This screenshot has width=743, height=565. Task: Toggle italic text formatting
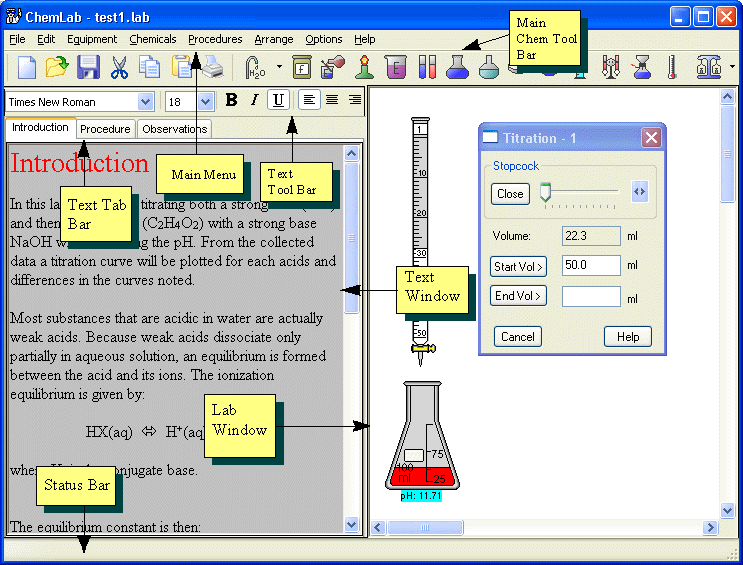(255, 100)
